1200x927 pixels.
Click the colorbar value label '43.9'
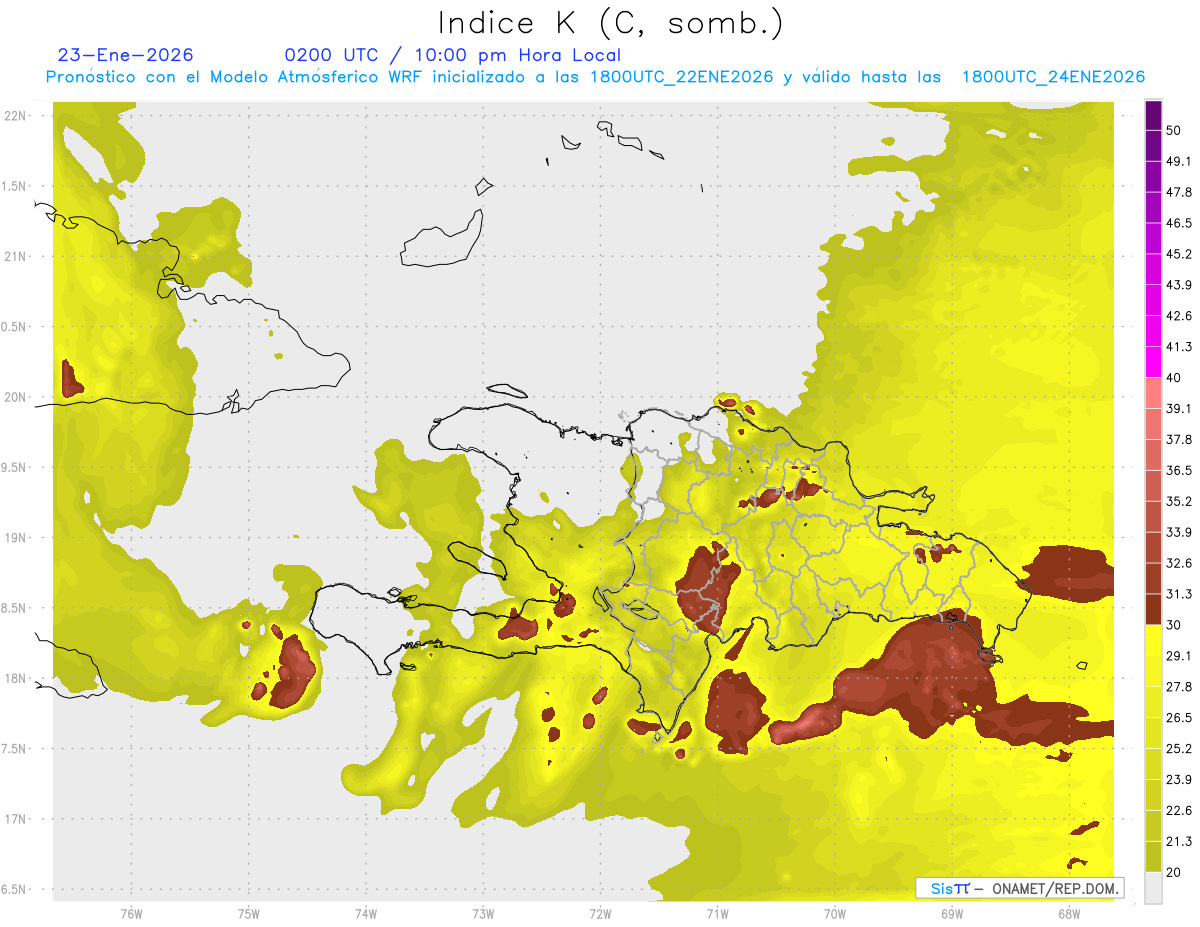click(1179, 285)
